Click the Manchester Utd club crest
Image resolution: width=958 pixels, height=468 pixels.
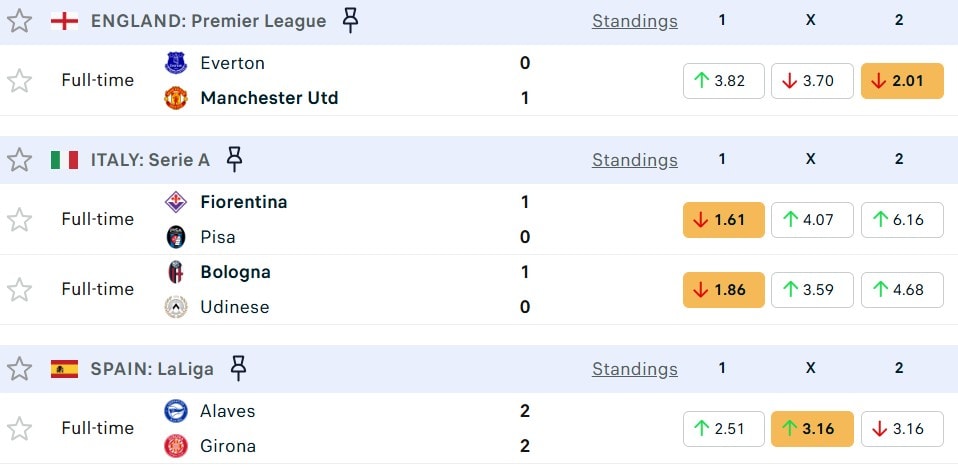pyautogui.click(x=176, y=98)
